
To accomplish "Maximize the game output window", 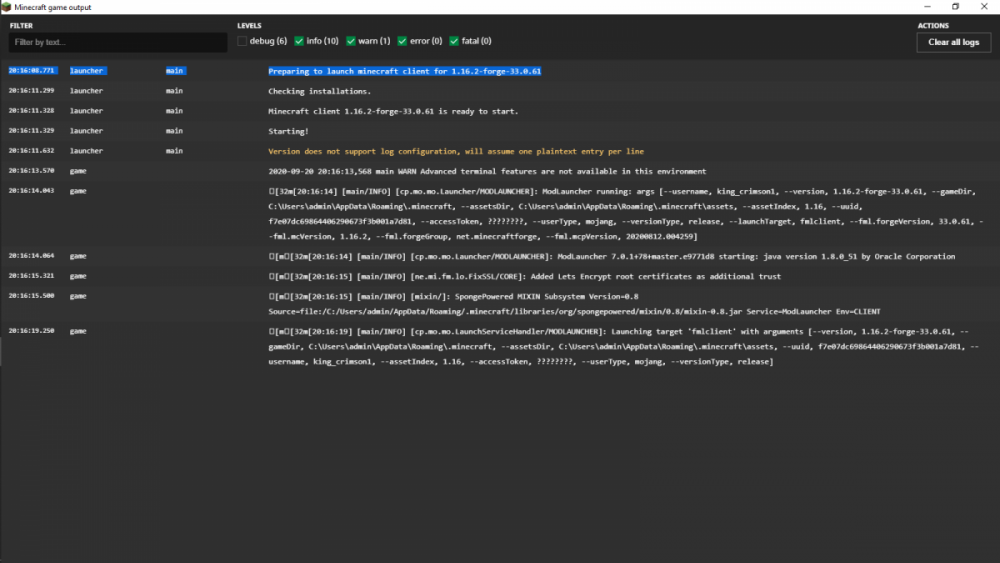I will pyautogui.click(x=955, y=6).
